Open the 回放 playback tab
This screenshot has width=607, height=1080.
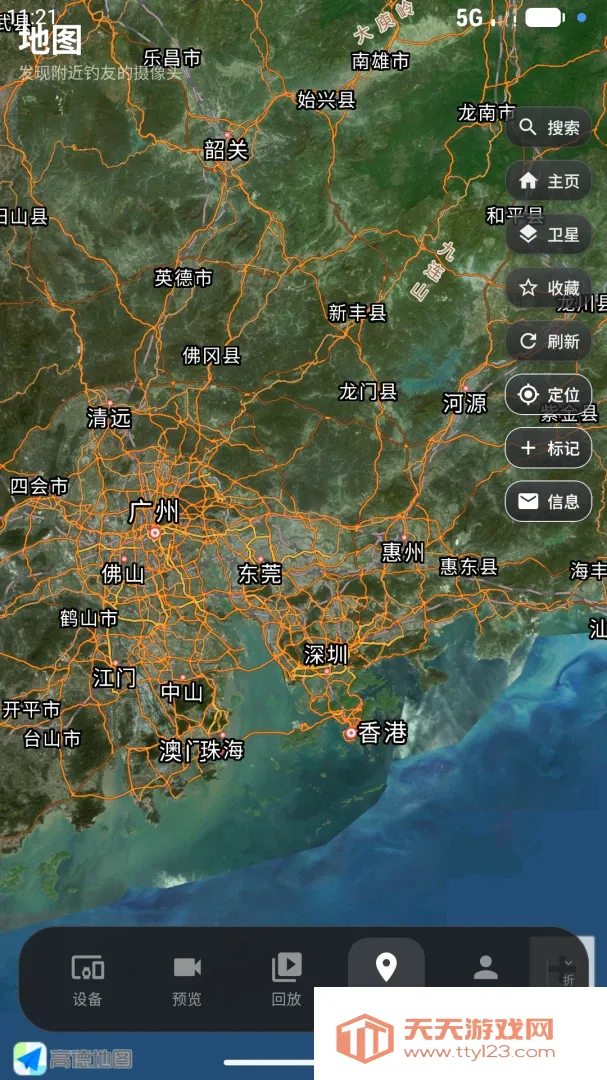(x=286, y=979)
